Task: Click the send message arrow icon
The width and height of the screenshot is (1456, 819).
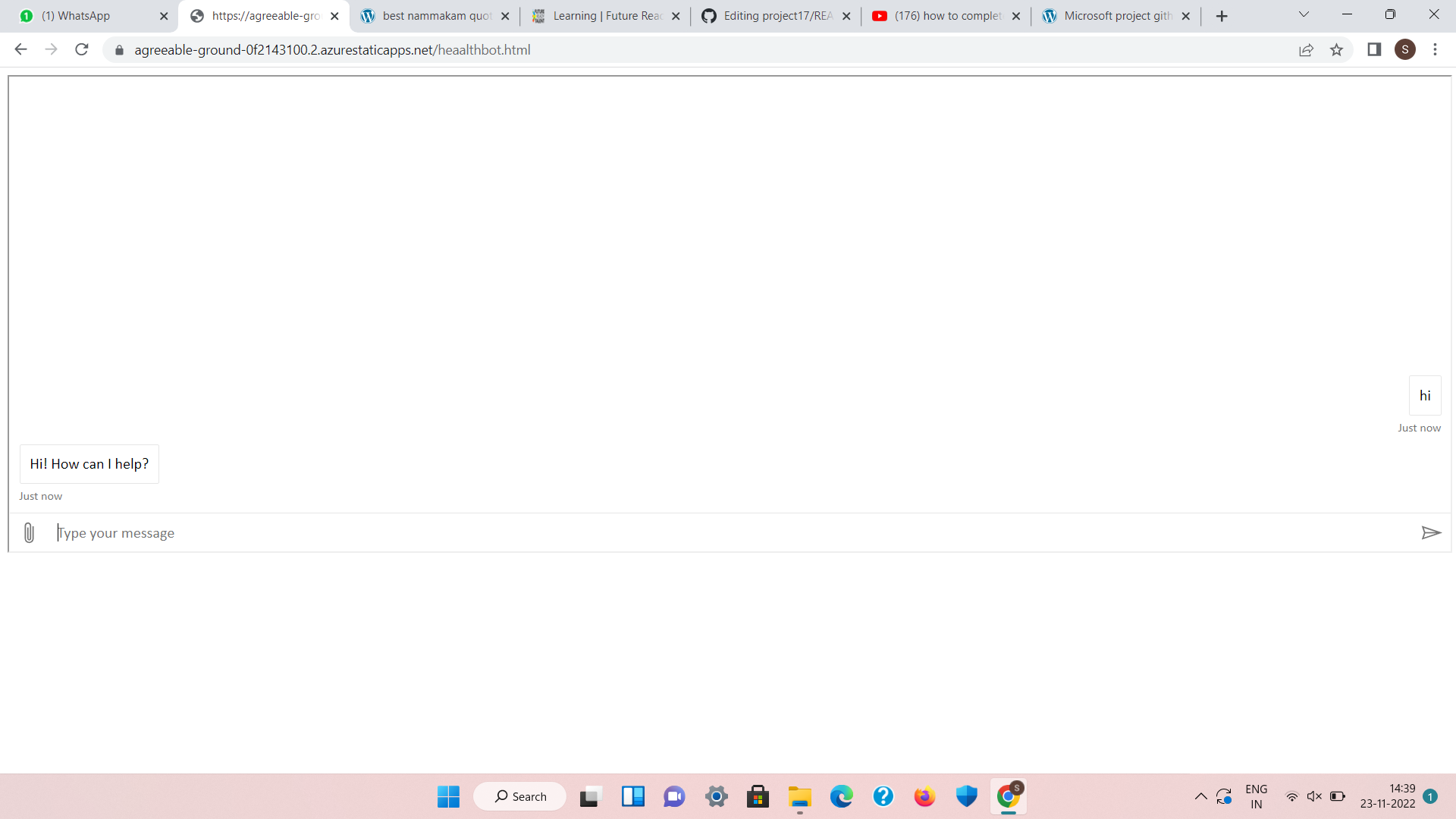Action: click(1432, 532)
